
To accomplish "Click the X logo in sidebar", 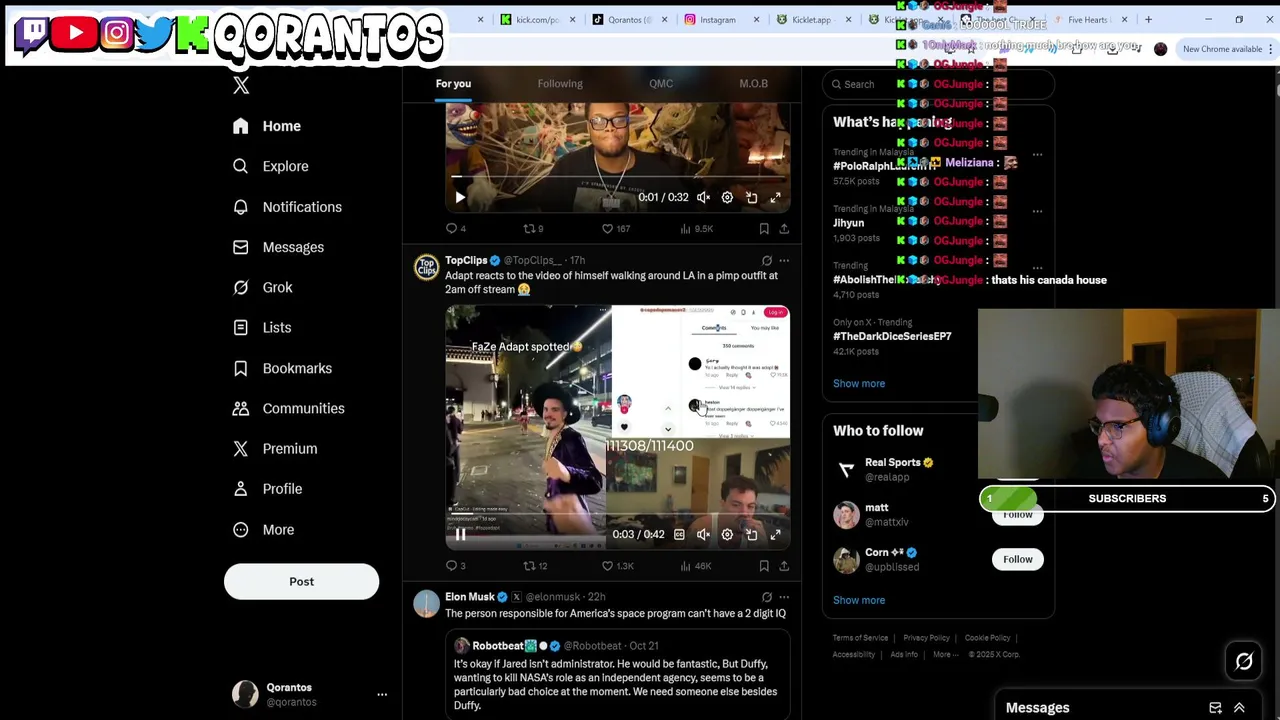I will [241, 86].
